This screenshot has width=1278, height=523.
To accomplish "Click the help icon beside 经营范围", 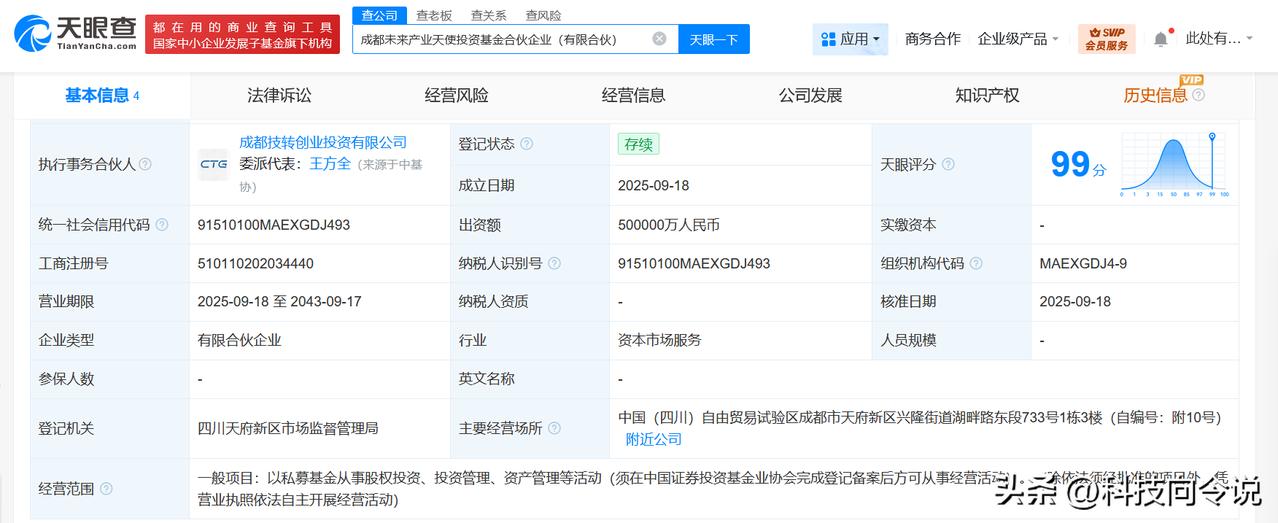I will pyautogui.click(x=106, y=489).
